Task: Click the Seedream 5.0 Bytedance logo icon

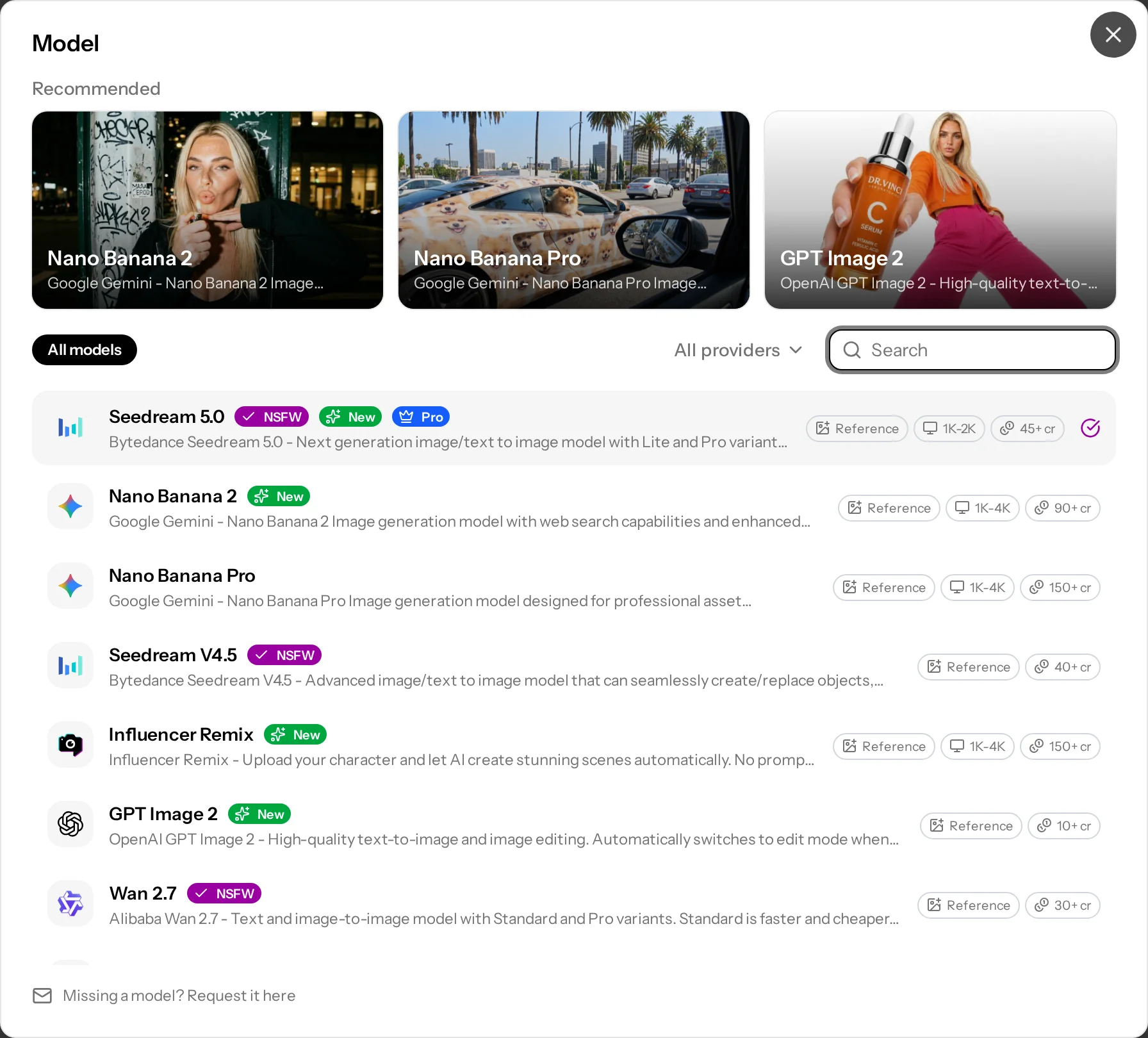Action: tap(70, 427)
